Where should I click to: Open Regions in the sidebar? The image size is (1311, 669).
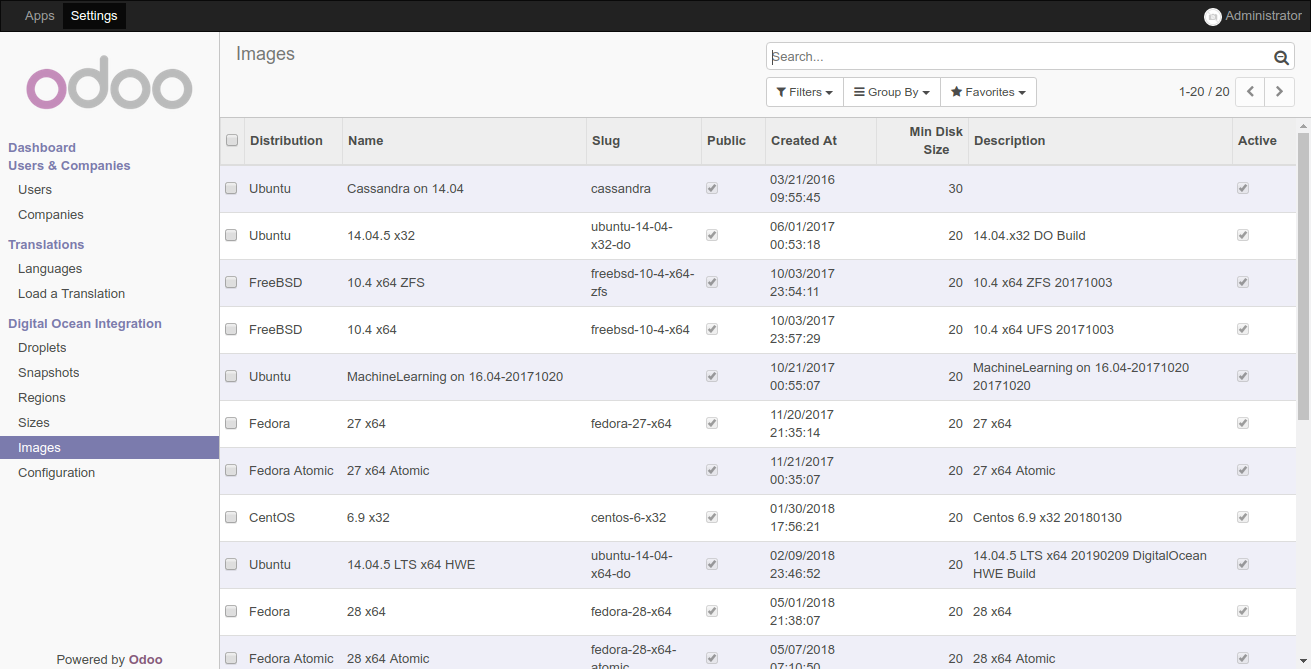42,397
